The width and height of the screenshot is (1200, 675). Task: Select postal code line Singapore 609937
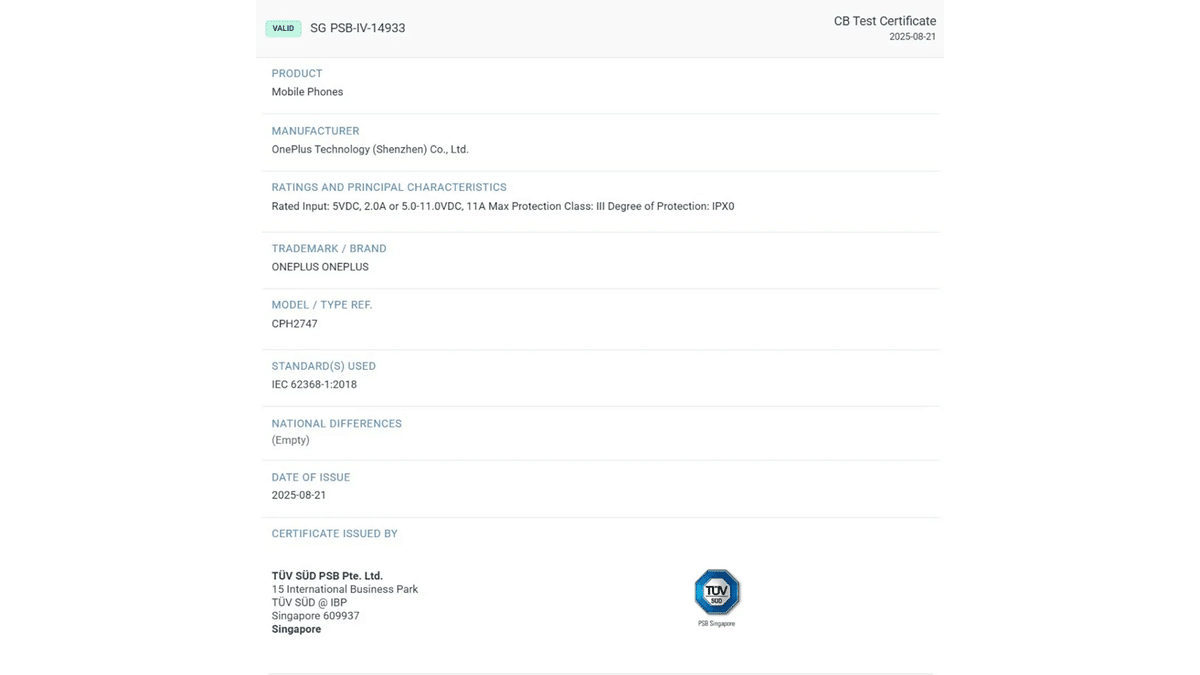click(315, 616)
